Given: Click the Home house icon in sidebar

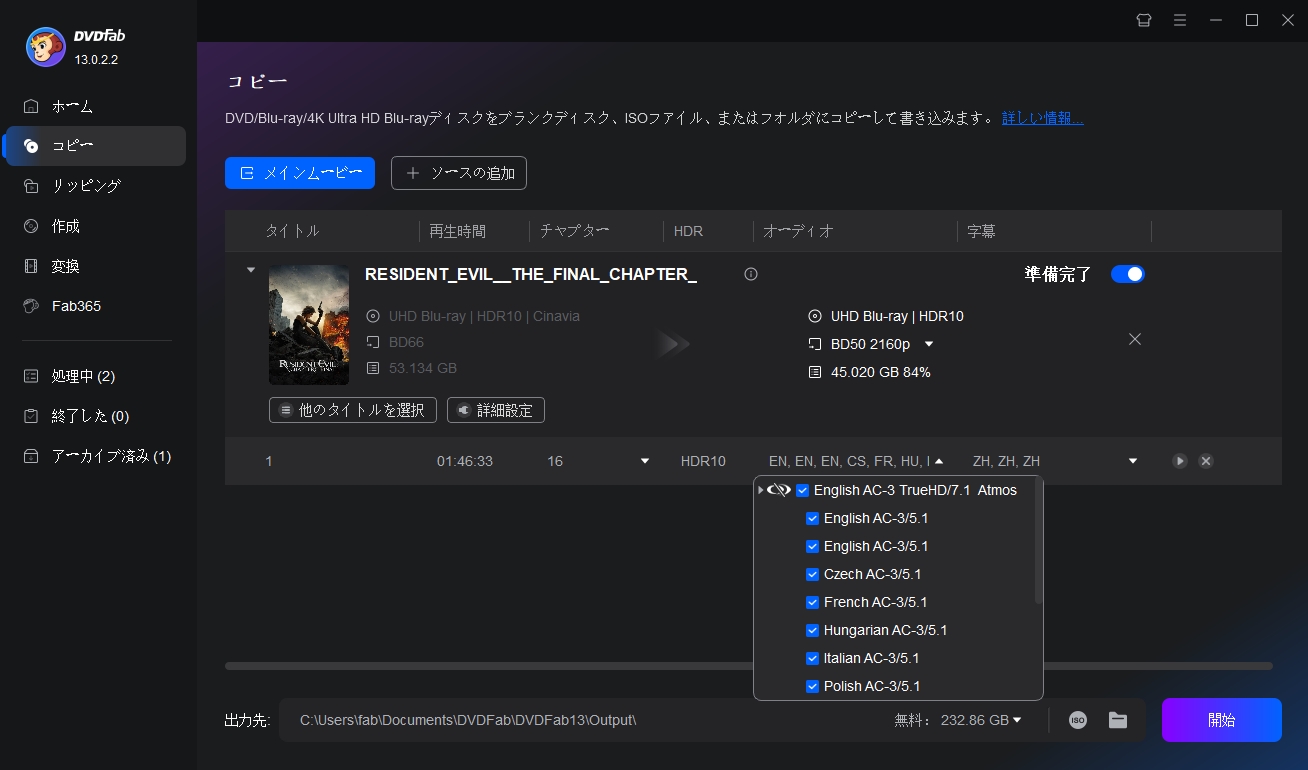Looking at the screenshot, I should point(31,106).
